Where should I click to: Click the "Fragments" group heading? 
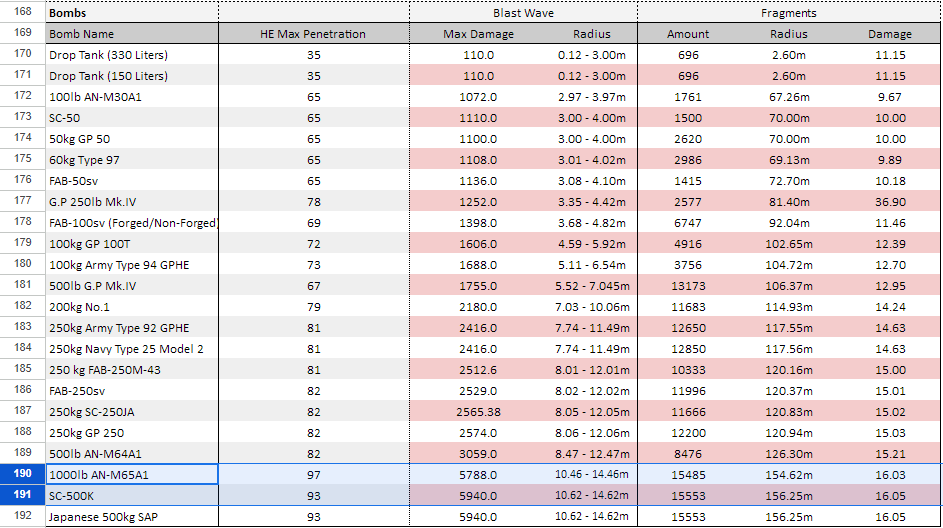(788, 13)
